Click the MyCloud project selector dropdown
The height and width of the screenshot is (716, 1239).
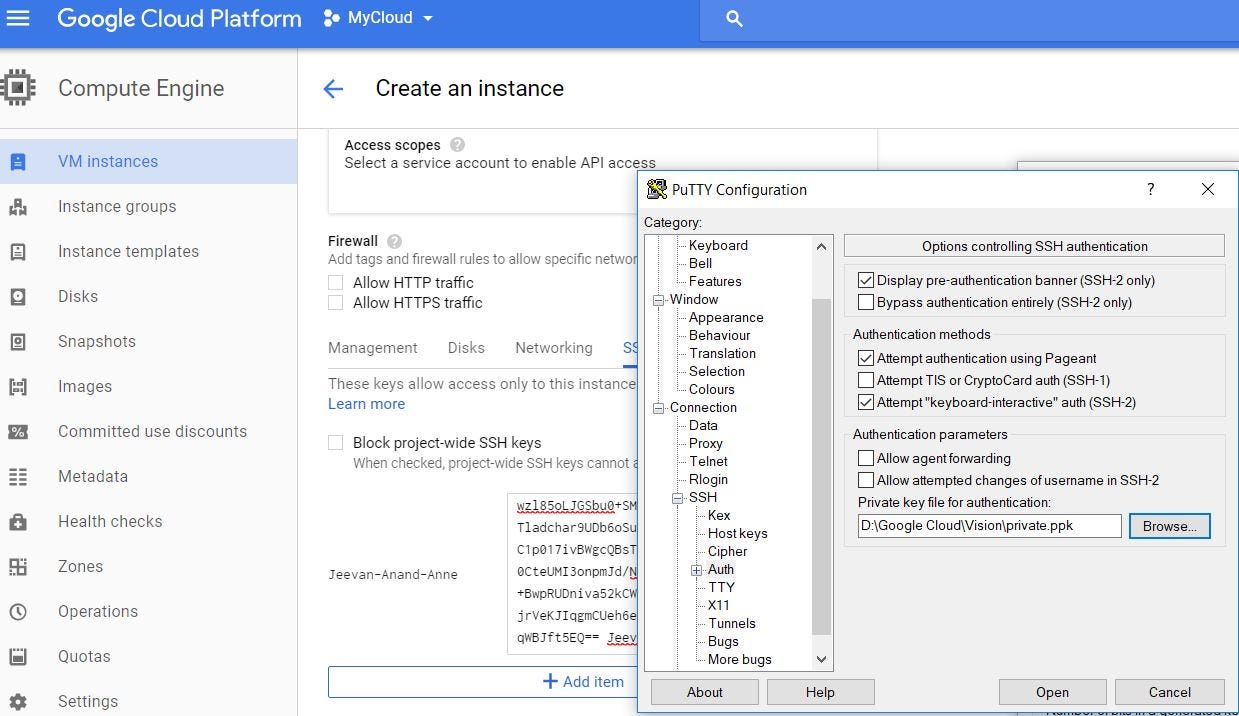[379, 18]
